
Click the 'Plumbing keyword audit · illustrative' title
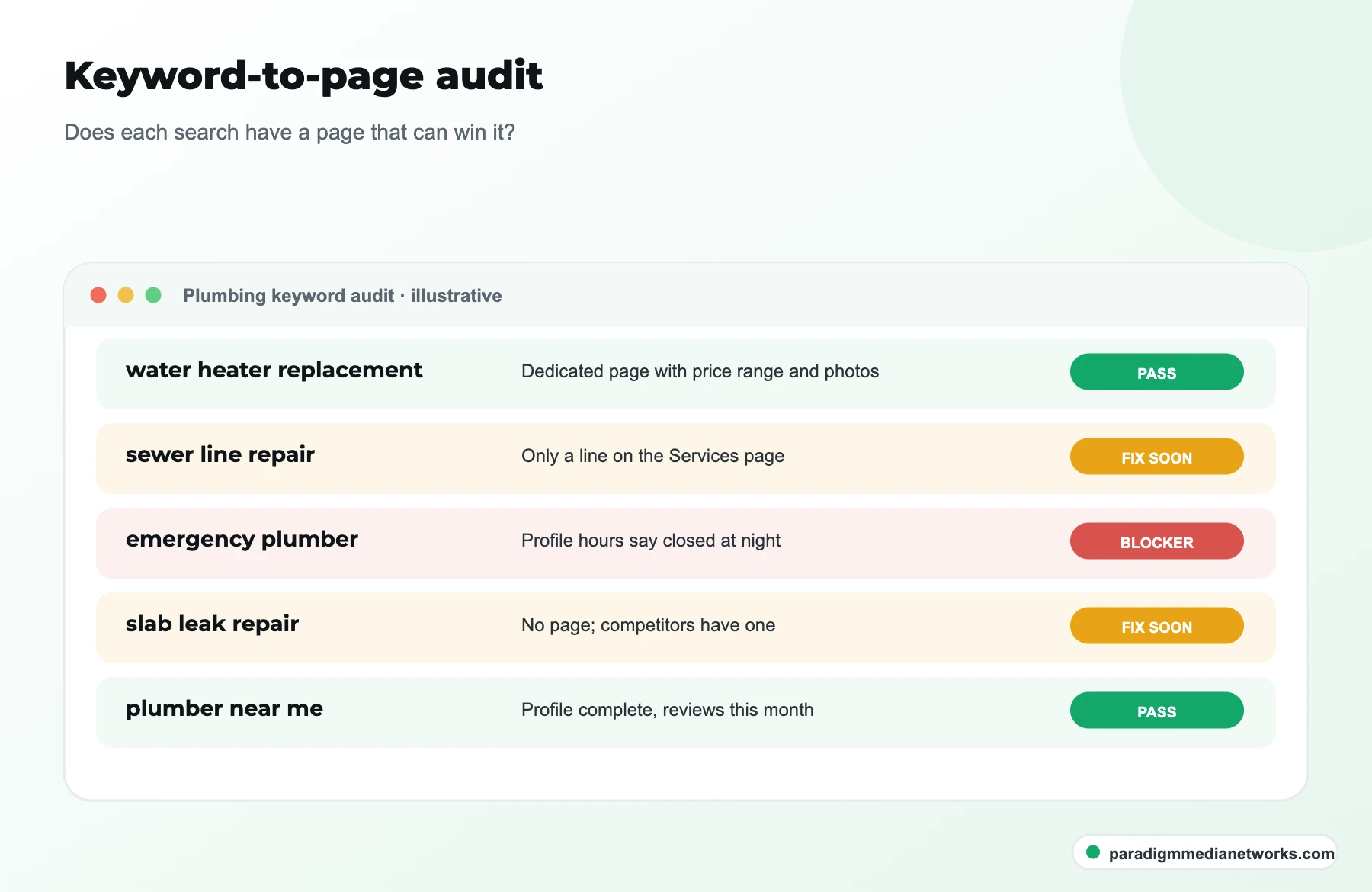pyautogui.click(x=342, y=296)
